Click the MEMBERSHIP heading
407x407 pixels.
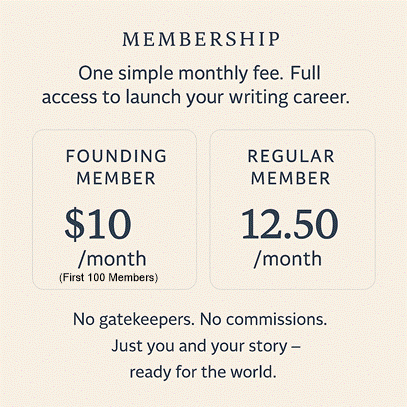coord(201,39)
